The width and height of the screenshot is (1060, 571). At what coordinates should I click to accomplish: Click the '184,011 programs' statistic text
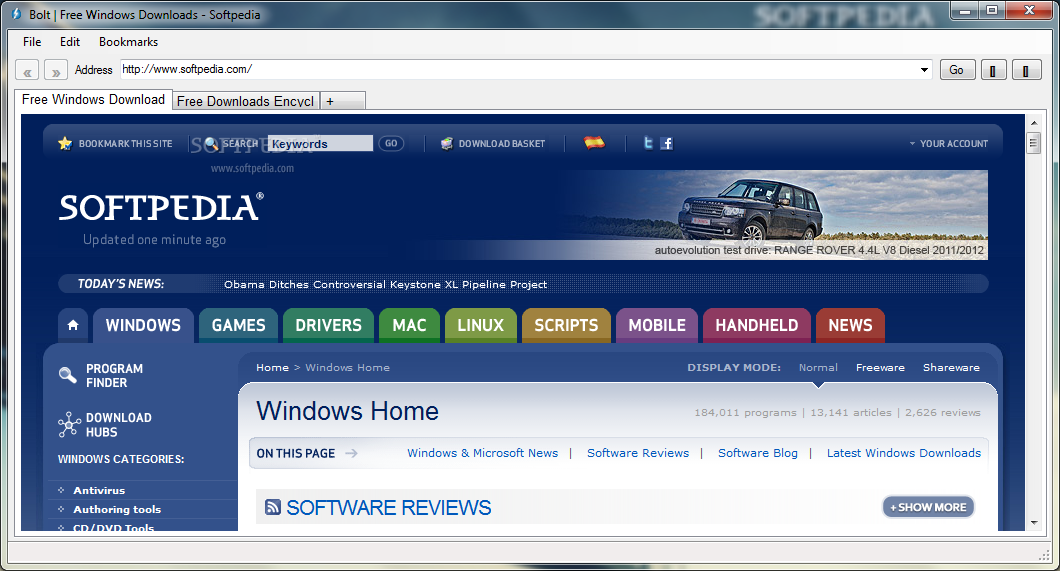746,413
